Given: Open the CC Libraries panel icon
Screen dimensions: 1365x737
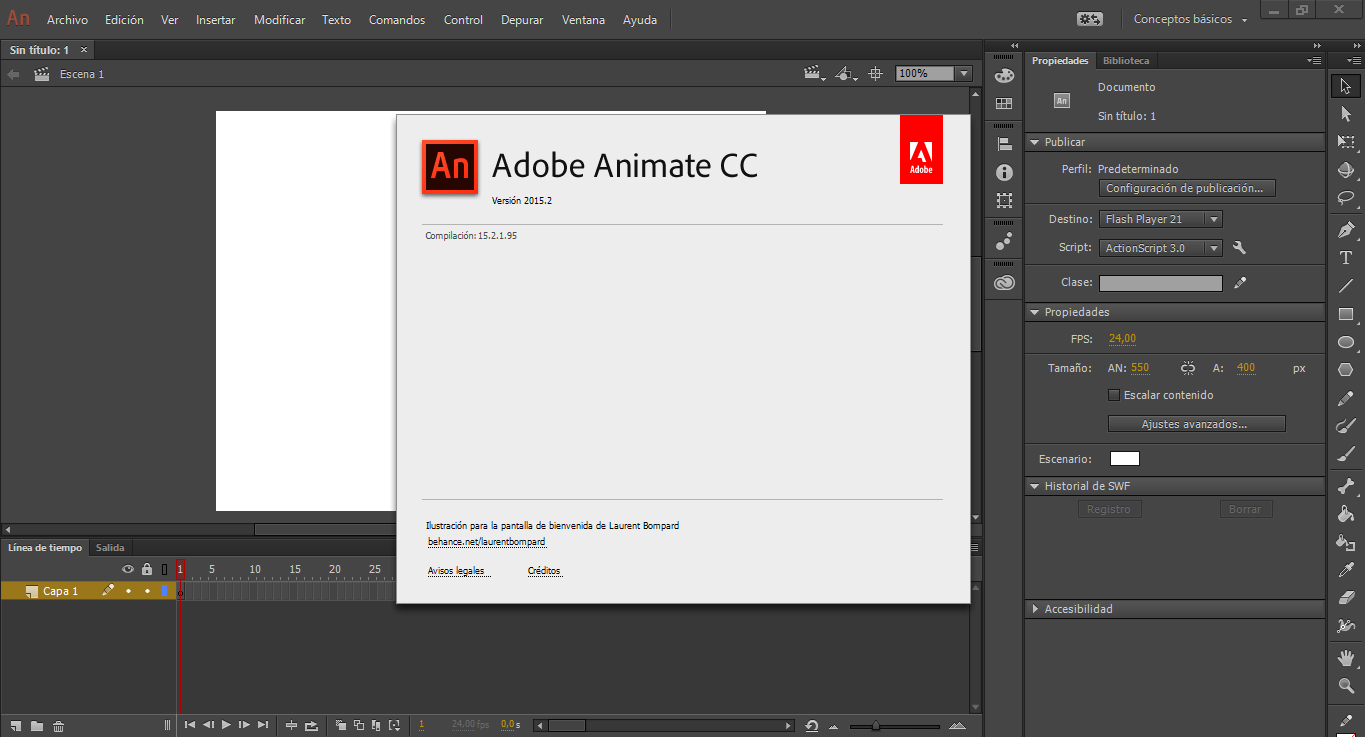Looking at the screenshot, I should (1004, 283).
